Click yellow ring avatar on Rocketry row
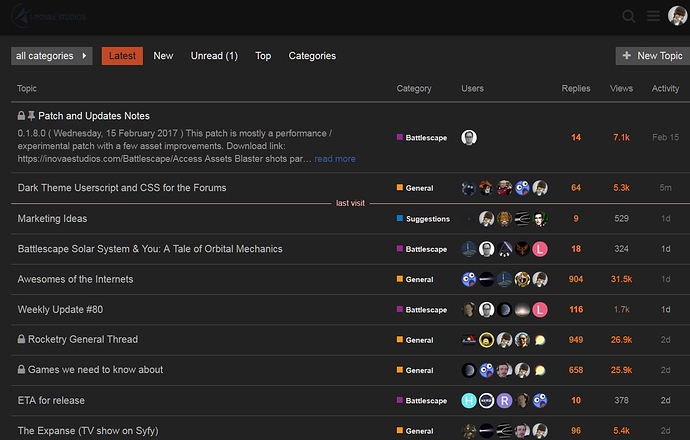Screen dimensions: 690x440 (486, 340)
